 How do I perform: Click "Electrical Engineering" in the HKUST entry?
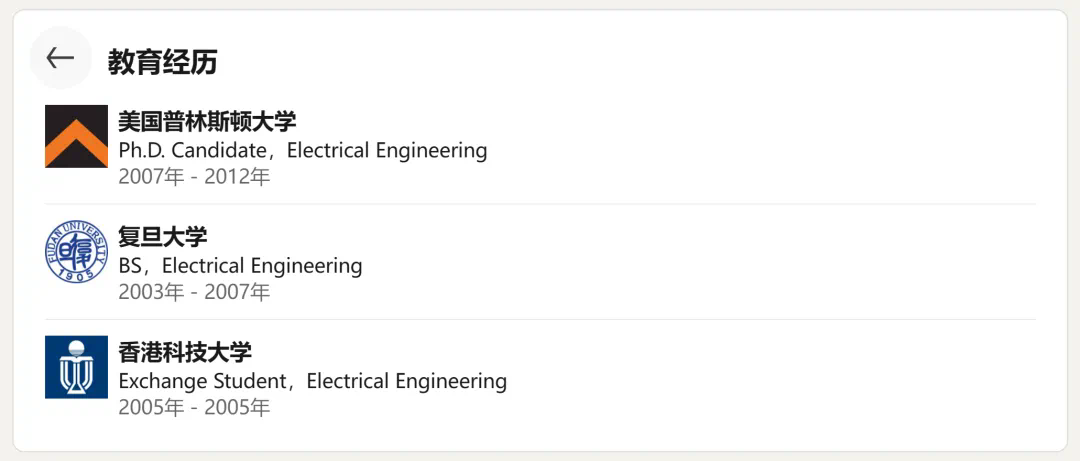(406, 381)
